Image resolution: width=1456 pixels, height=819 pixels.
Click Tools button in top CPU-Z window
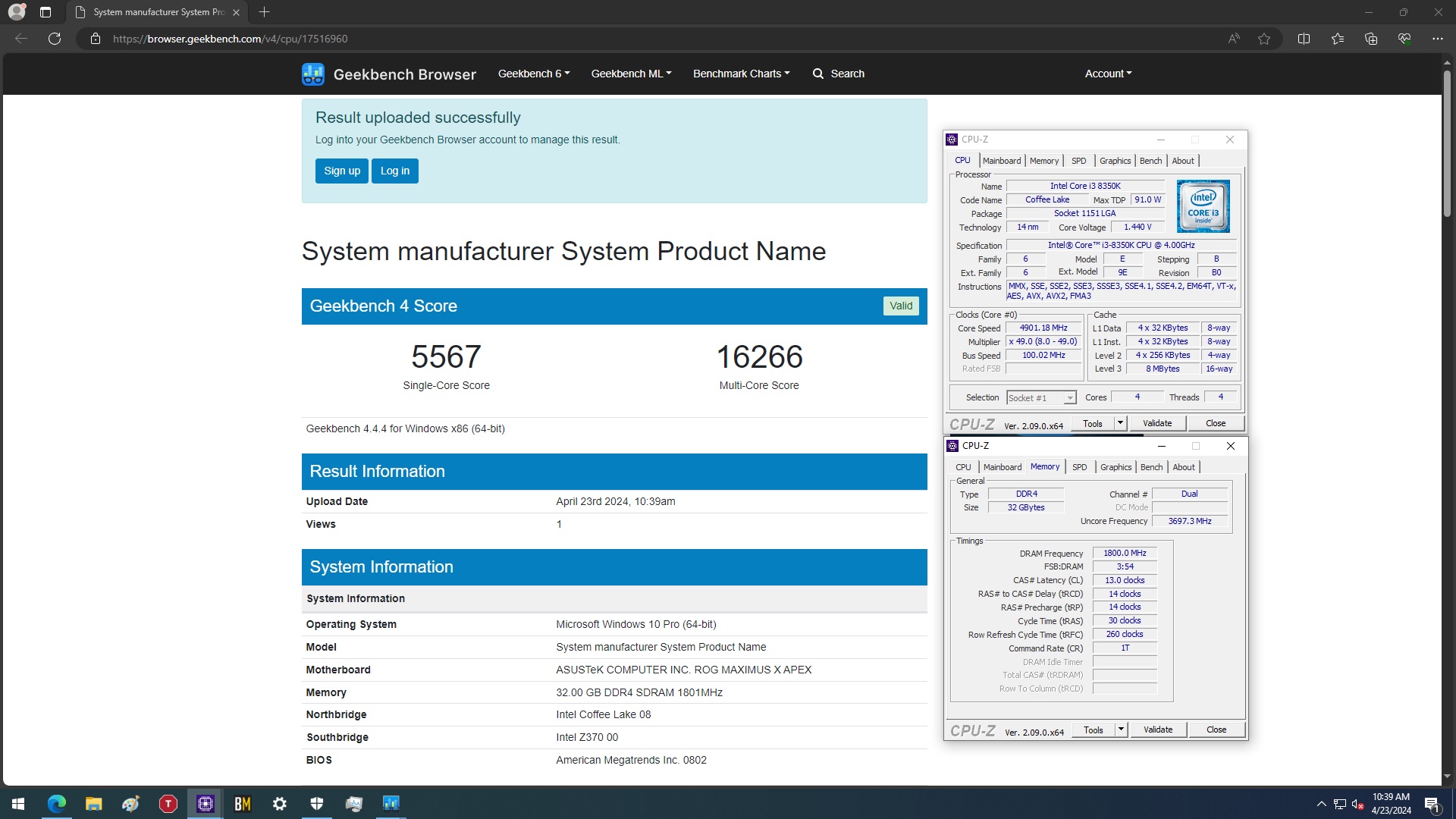1093,423
